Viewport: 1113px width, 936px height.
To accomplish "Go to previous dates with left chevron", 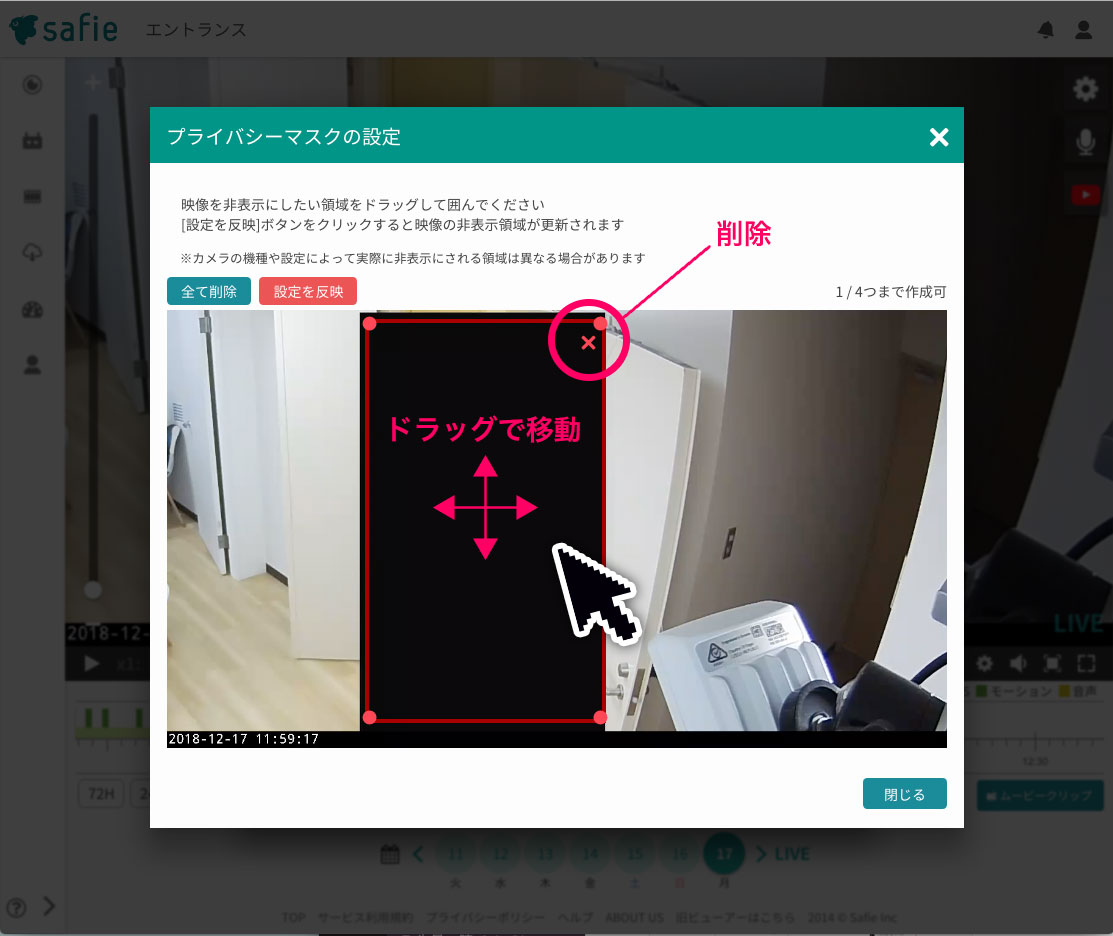I will point(418,854).
